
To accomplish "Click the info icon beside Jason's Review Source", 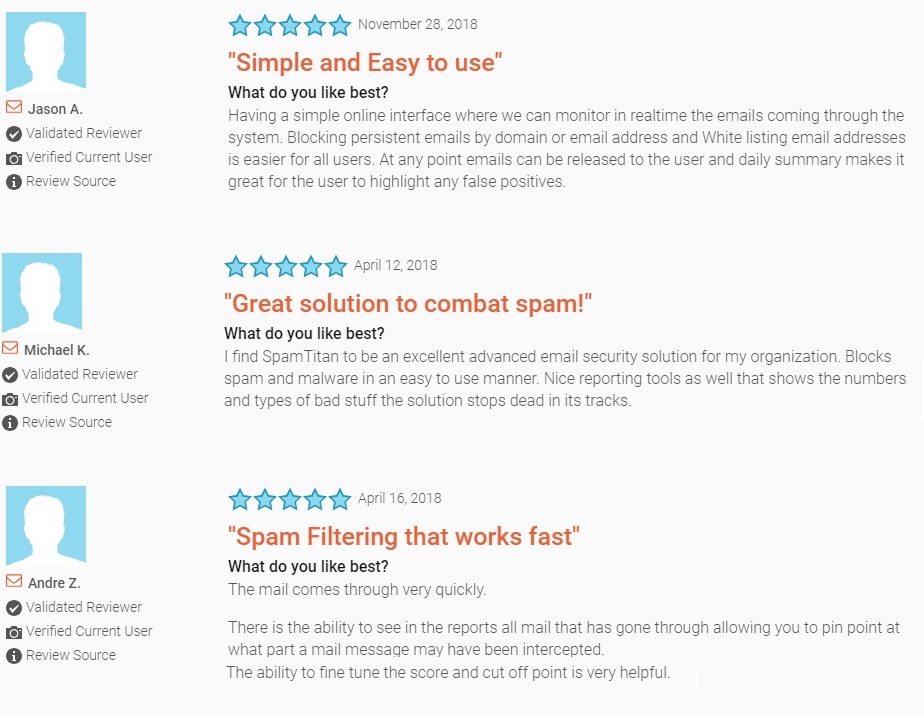I will [14, 182].
